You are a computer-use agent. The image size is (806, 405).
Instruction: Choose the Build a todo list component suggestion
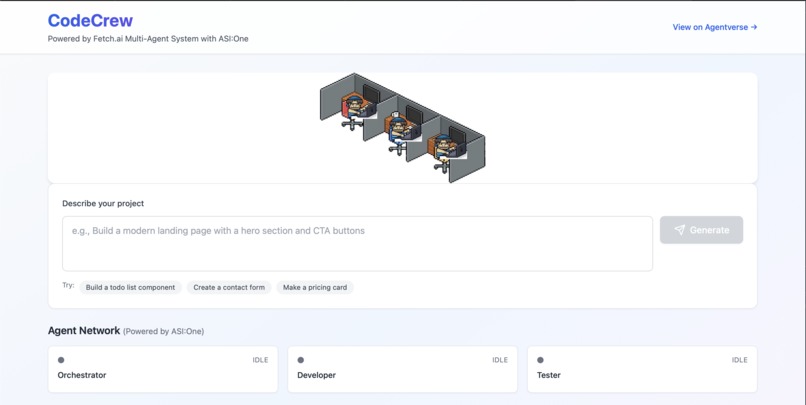click(131, 287)
